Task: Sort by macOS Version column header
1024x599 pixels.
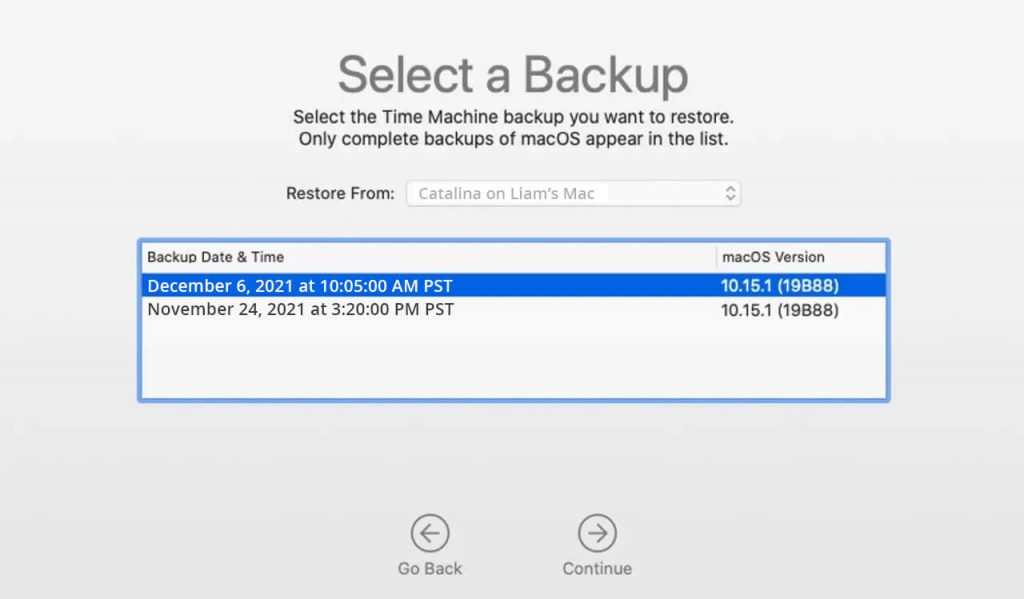Action: coord(773,257)
